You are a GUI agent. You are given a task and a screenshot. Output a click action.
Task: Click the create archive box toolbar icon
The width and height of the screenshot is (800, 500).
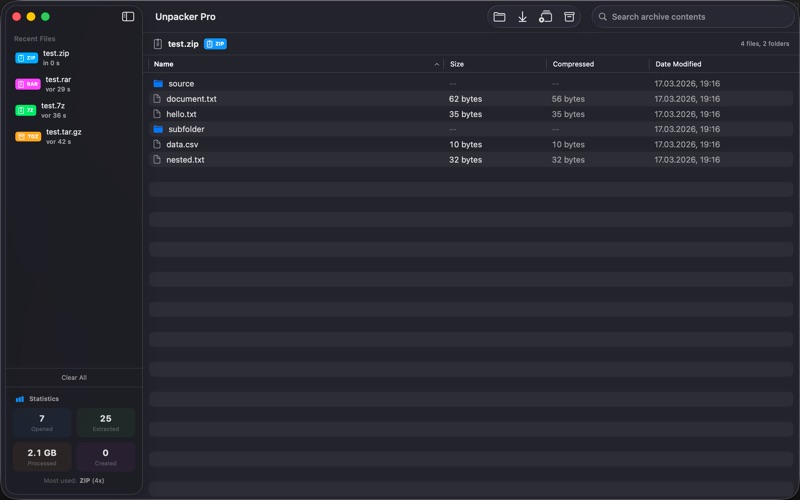click(x=569, y=17)
